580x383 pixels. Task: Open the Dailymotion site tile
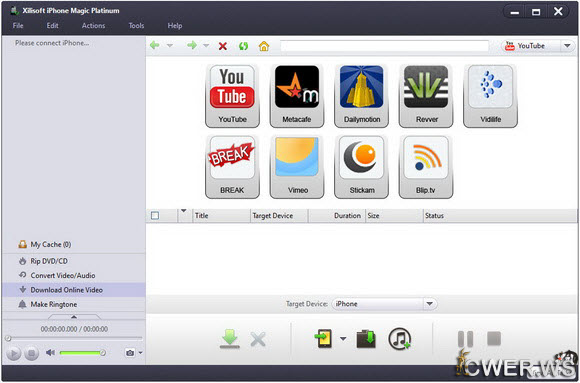coord(361,96)
